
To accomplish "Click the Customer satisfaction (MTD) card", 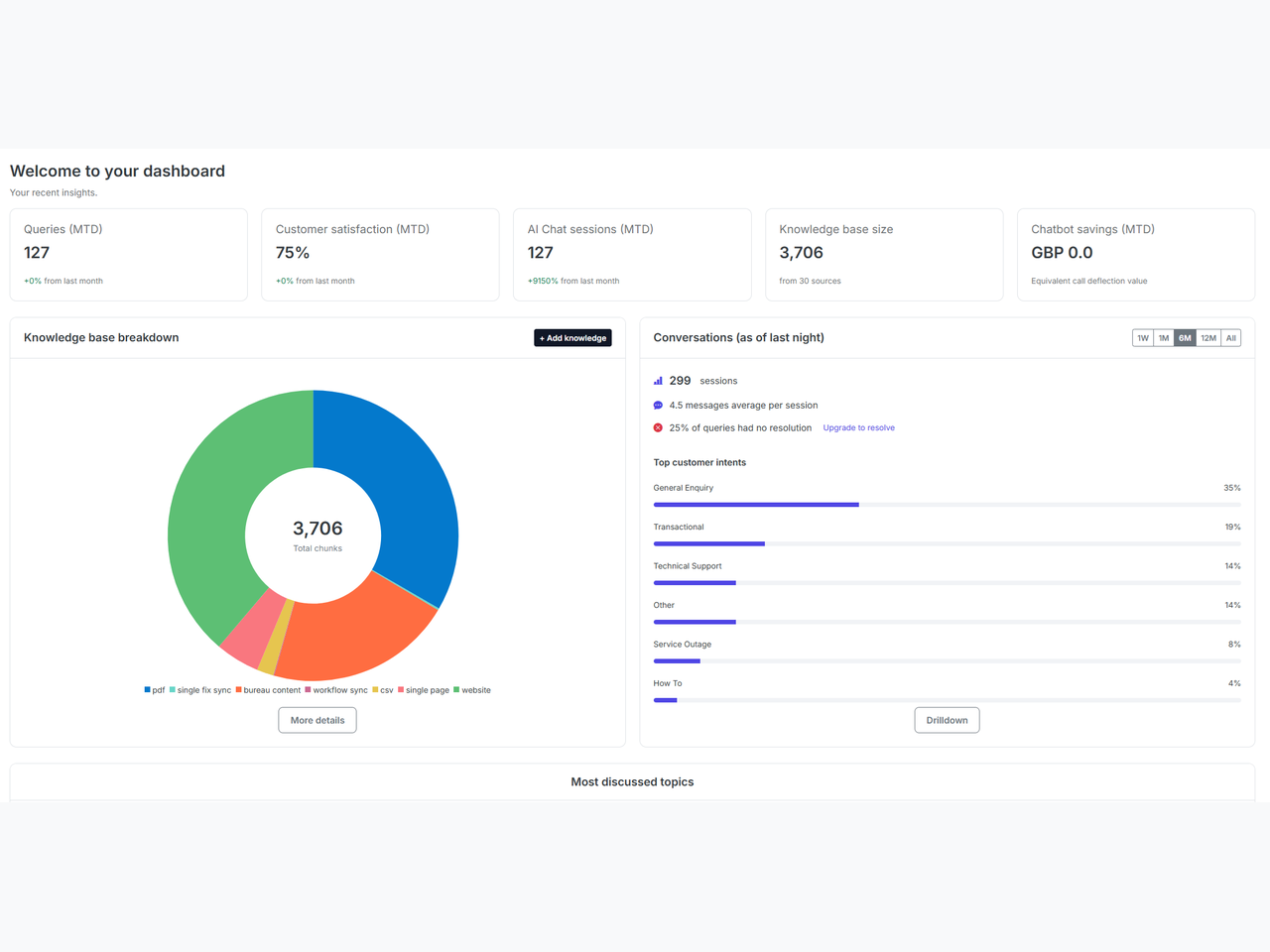I will coord(380,255).
